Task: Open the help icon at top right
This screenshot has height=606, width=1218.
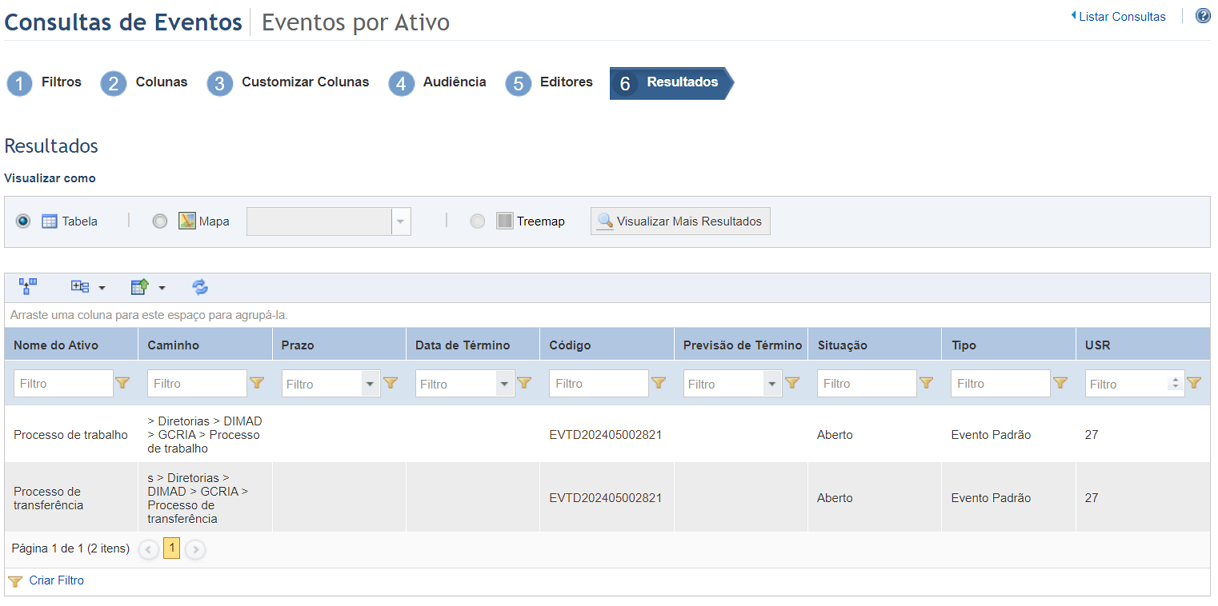Action: [1203, 16]
